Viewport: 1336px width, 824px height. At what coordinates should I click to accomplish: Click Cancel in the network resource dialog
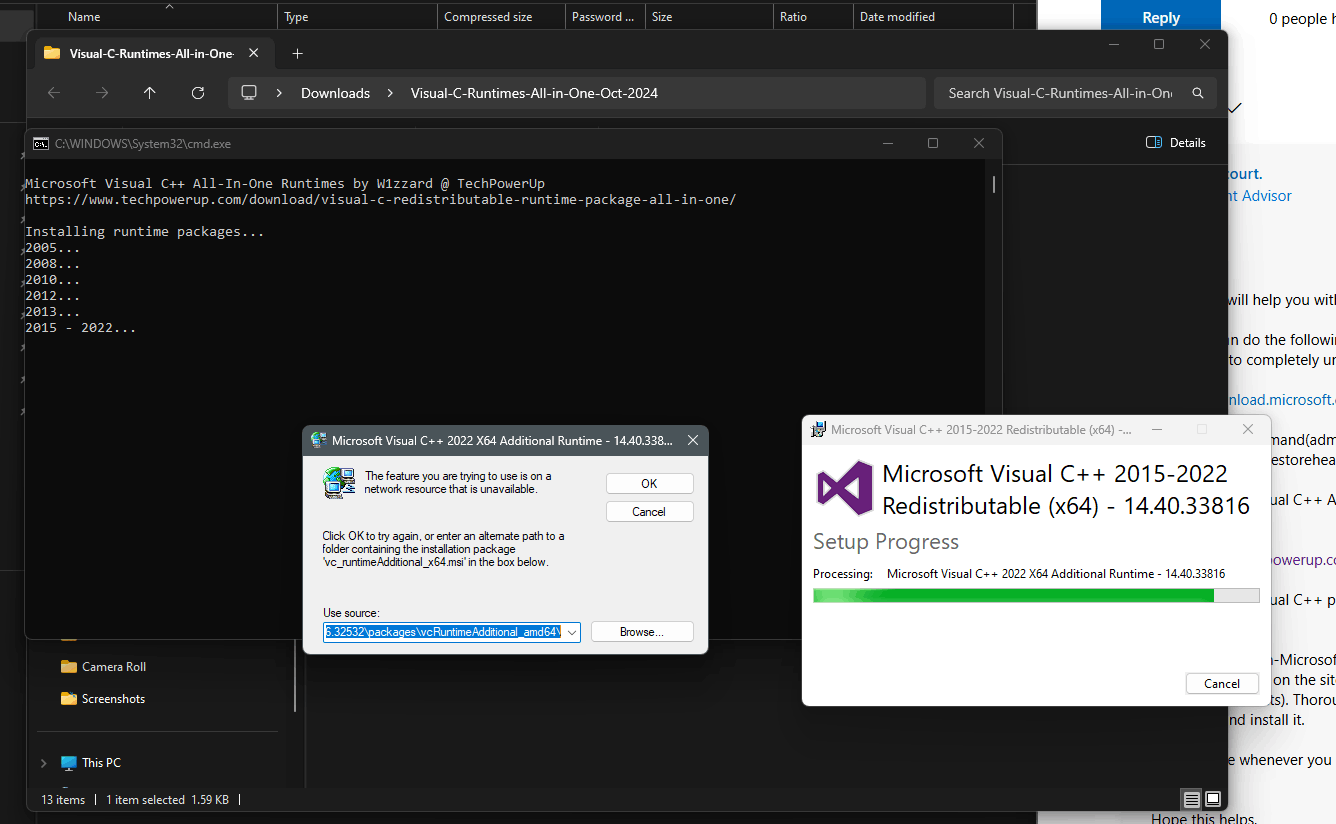pos(649,511)
